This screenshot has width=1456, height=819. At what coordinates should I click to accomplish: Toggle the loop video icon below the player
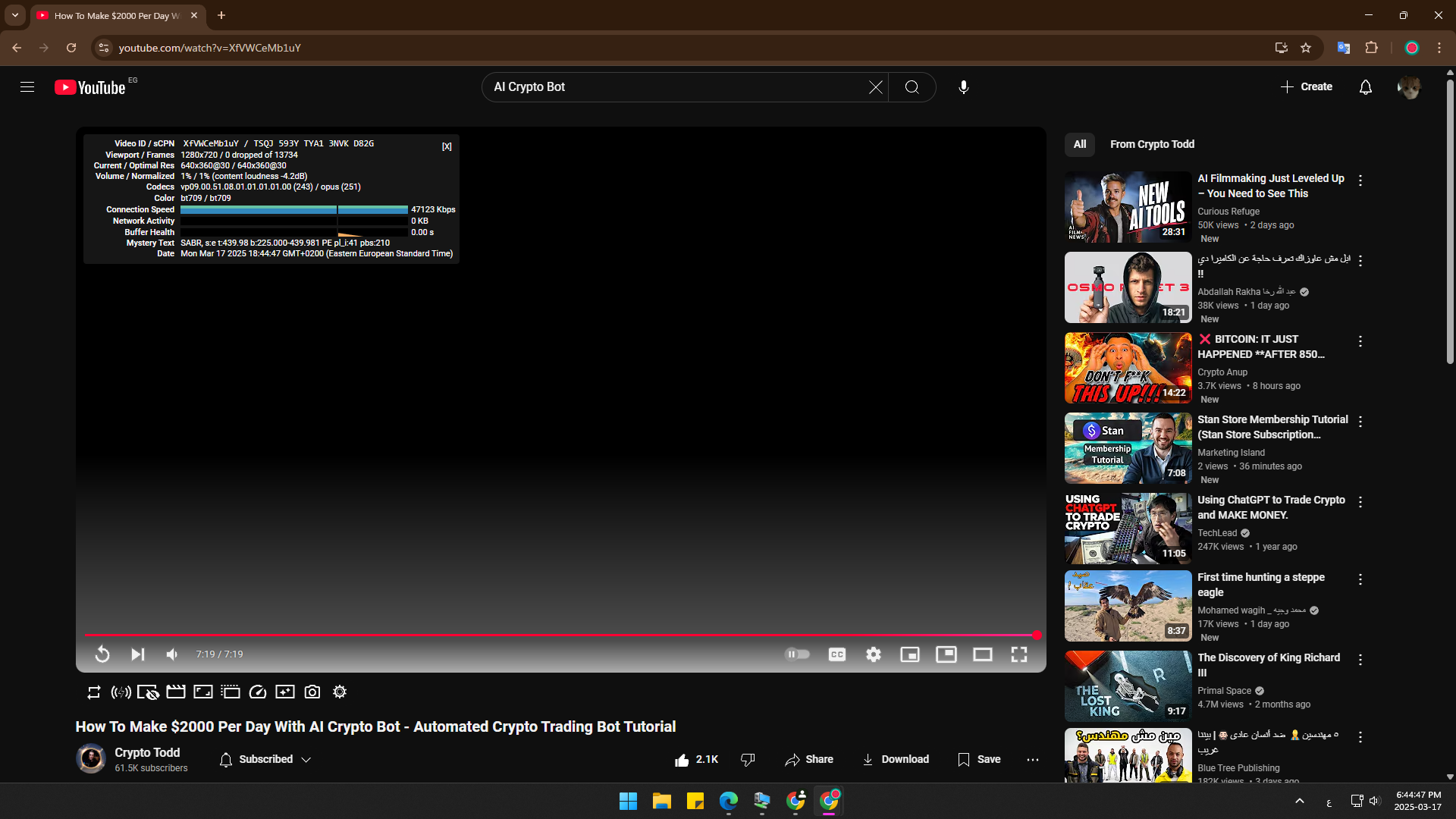click(x=94, y=692)
